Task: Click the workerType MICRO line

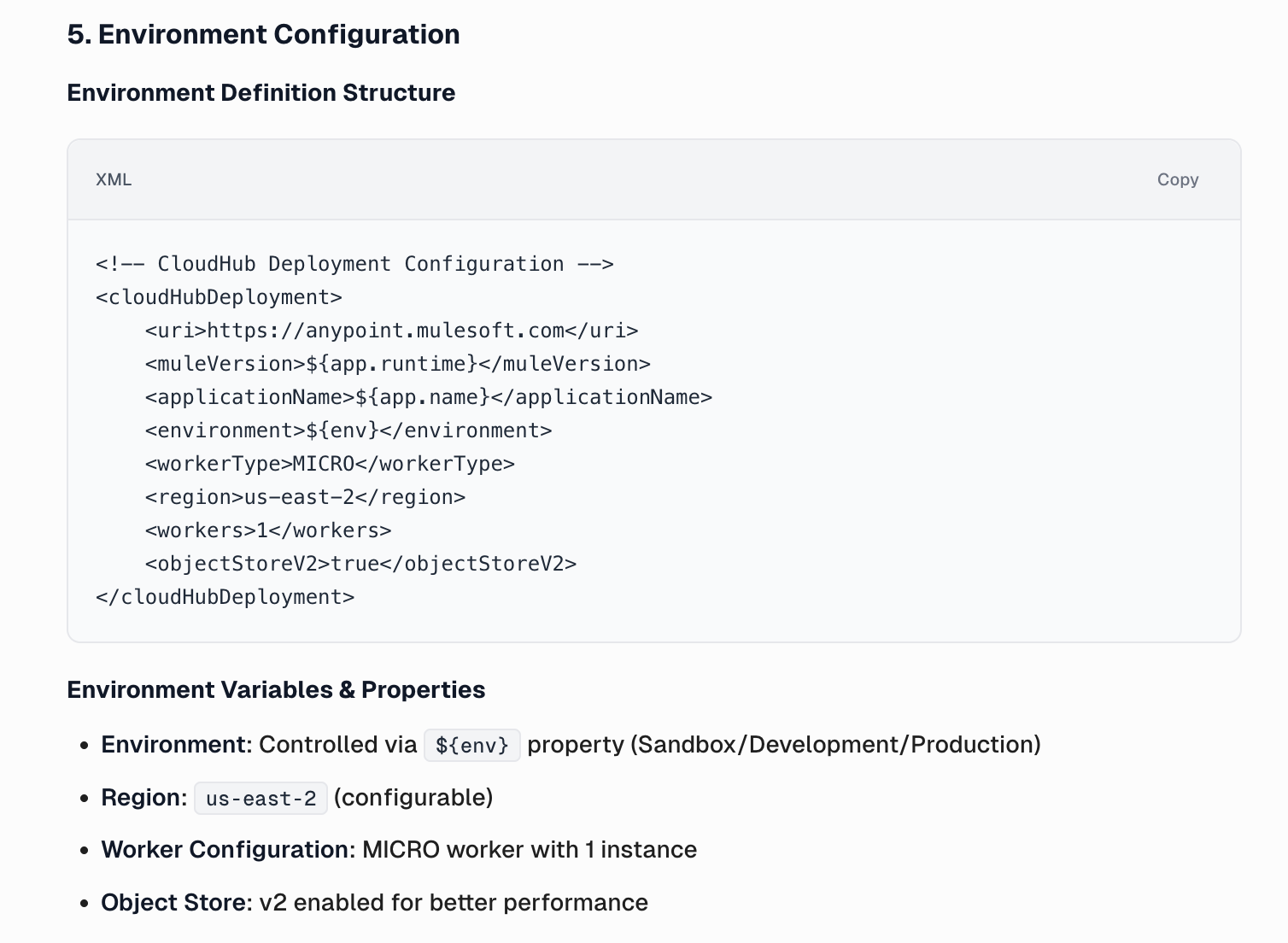Action: coord(330,463)
